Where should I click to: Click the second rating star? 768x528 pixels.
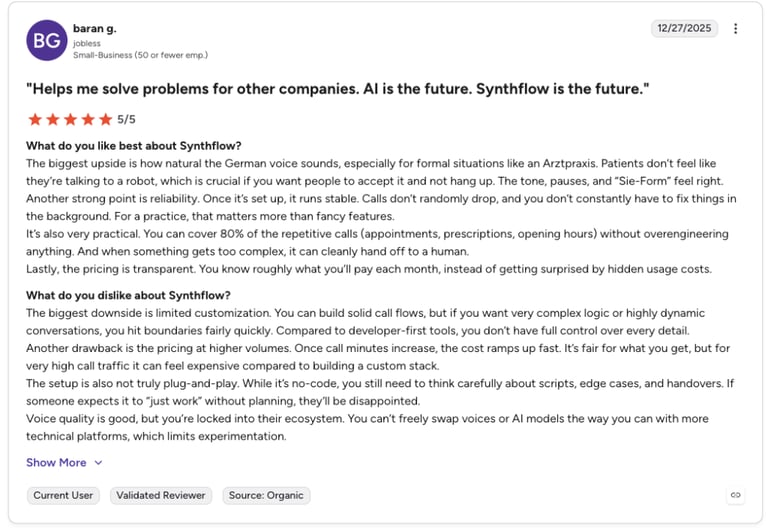[52, 120]
